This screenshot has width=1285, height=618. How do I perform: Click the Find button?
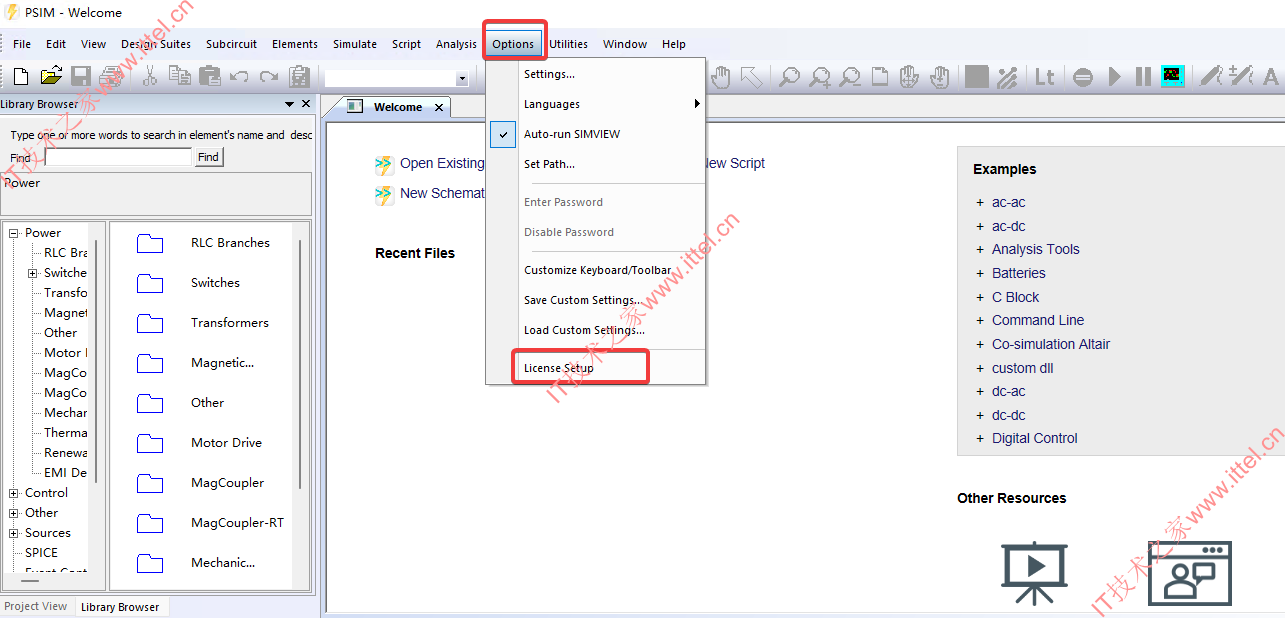pyautogui.click(x=208, y=157)
